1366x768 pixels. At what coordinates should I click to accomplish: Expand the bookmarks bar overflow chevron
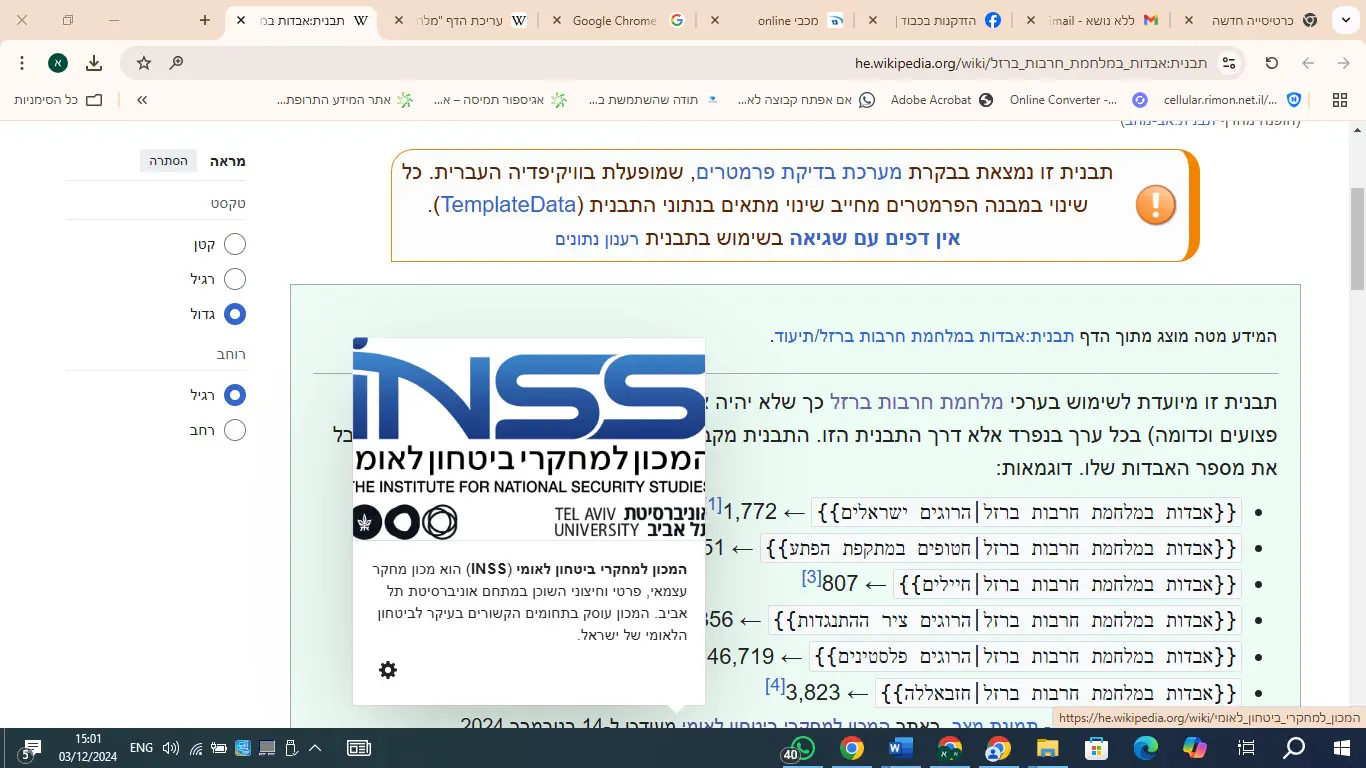(x=142, y=100)
